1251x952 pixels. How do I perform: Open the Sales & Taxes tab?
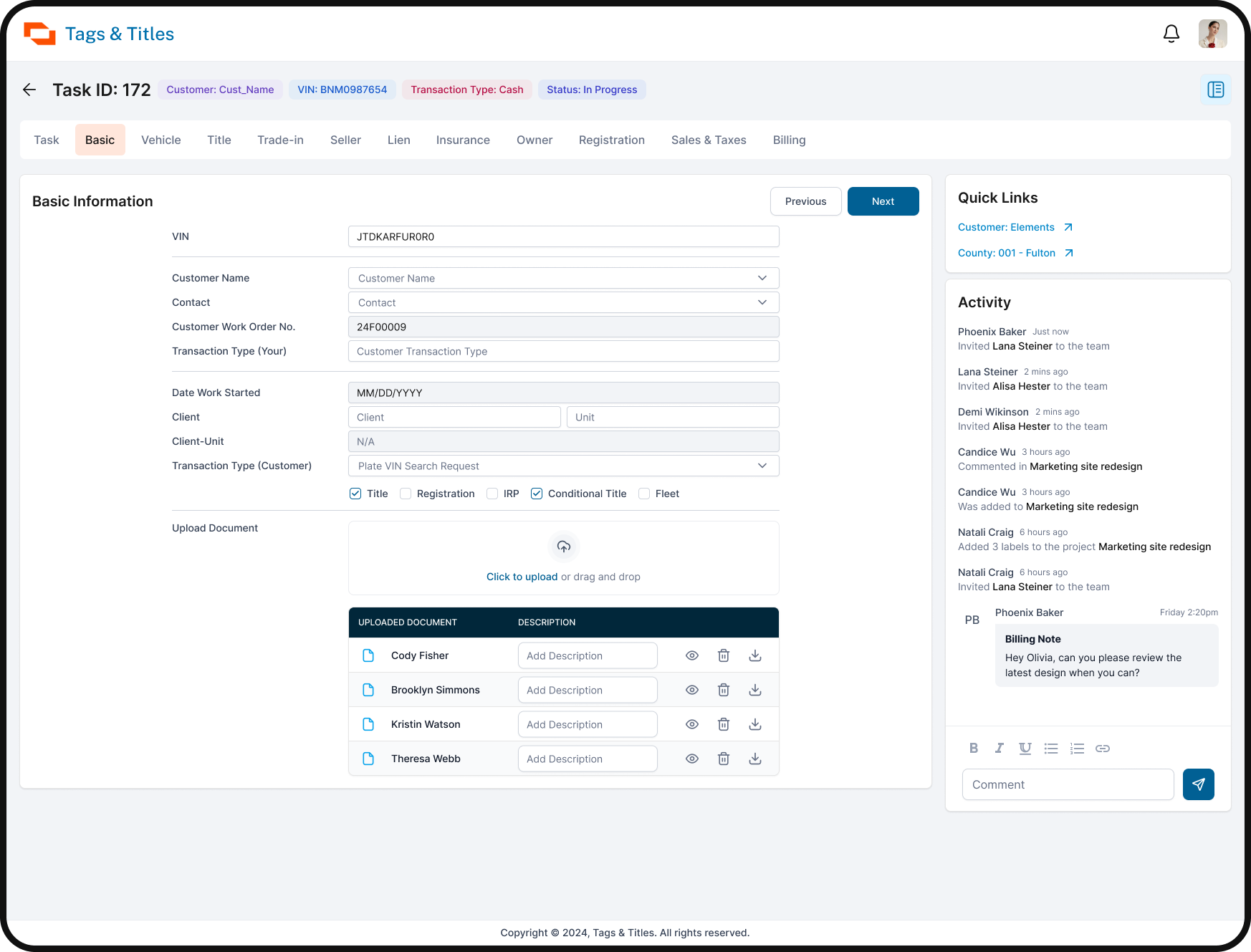point(709,140)
